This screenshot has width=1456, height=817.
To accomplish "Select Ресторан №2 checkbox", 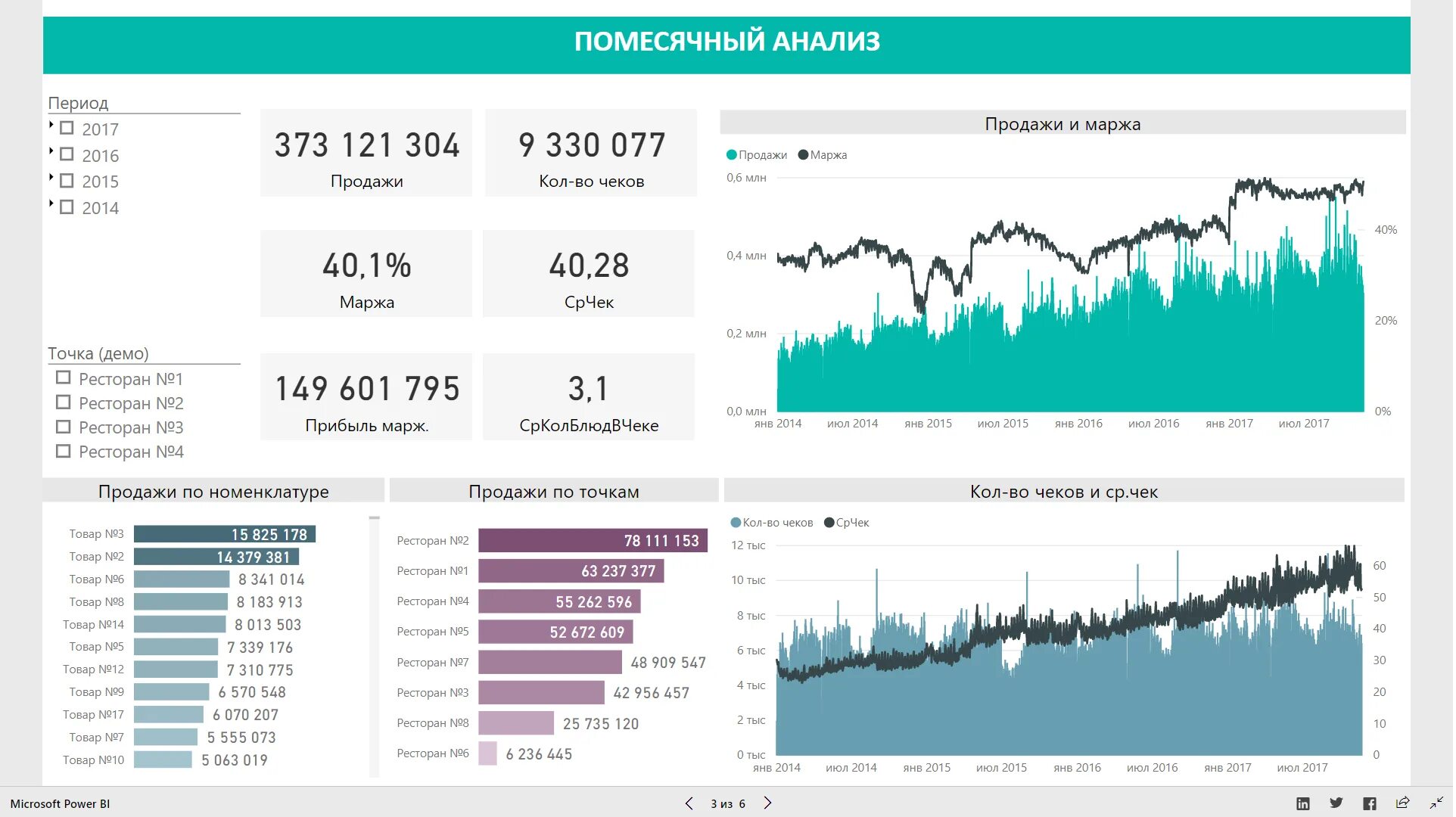I will pyautogui.click(x=64, y=402).
